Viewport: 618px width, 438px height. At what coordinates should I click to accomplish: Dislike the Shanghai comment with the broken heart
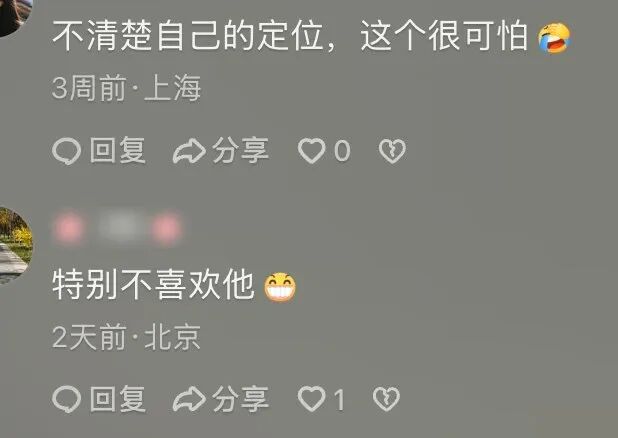[x=392, y=151]
